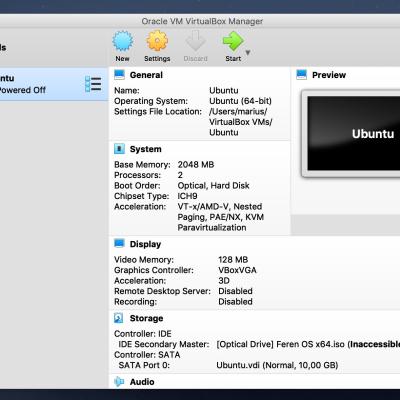
Task: Click the Controller: SATA label
Action: click(147, 355)
